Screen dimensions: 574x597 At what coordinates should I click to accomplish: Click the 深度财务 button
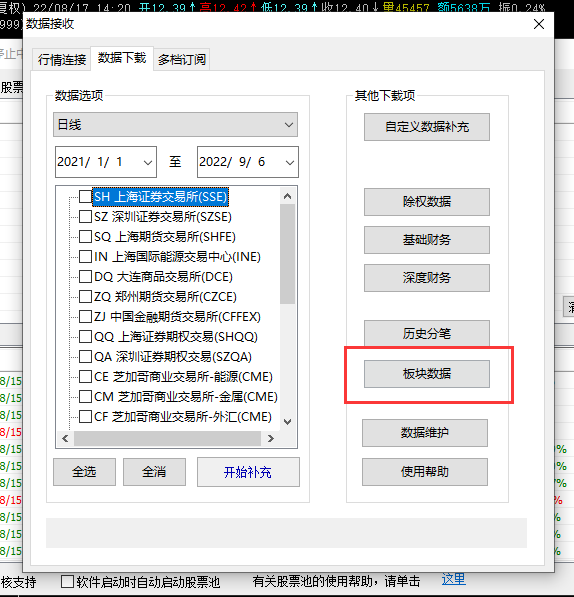coord(427,278)
